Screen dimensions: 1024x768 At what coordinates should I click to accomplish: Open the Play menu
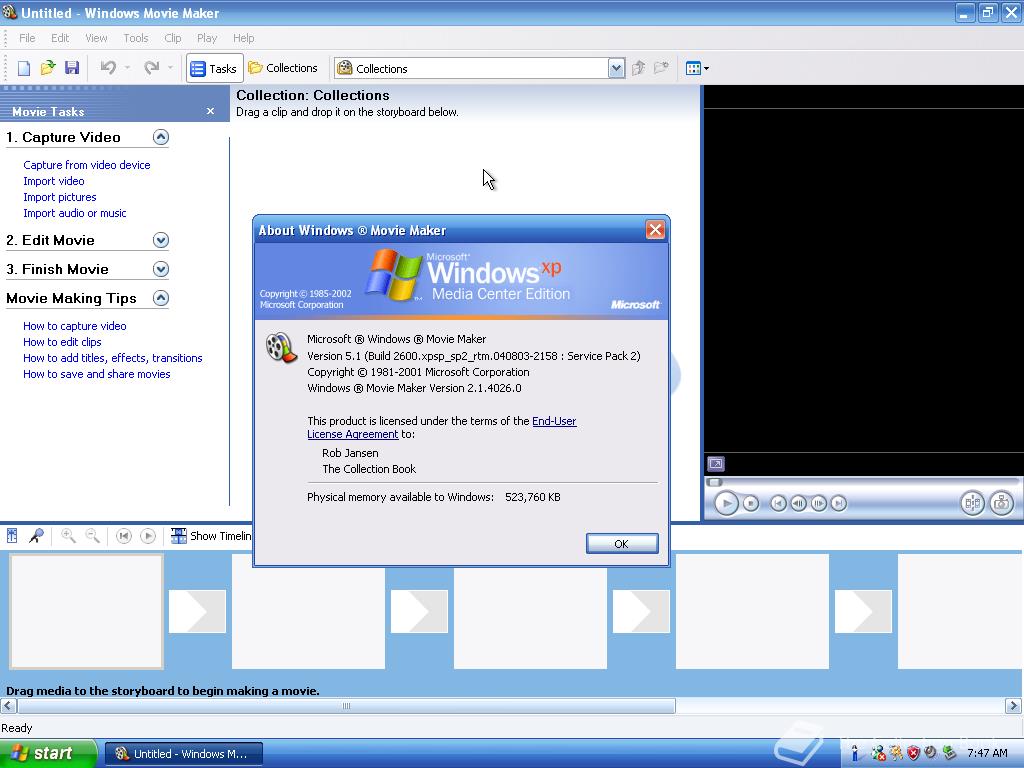(207, 38)
